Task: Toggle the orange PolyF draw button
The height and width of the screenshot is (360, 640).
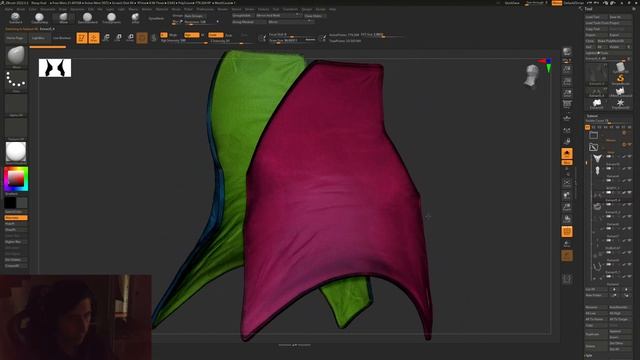Action: [567, 232]
